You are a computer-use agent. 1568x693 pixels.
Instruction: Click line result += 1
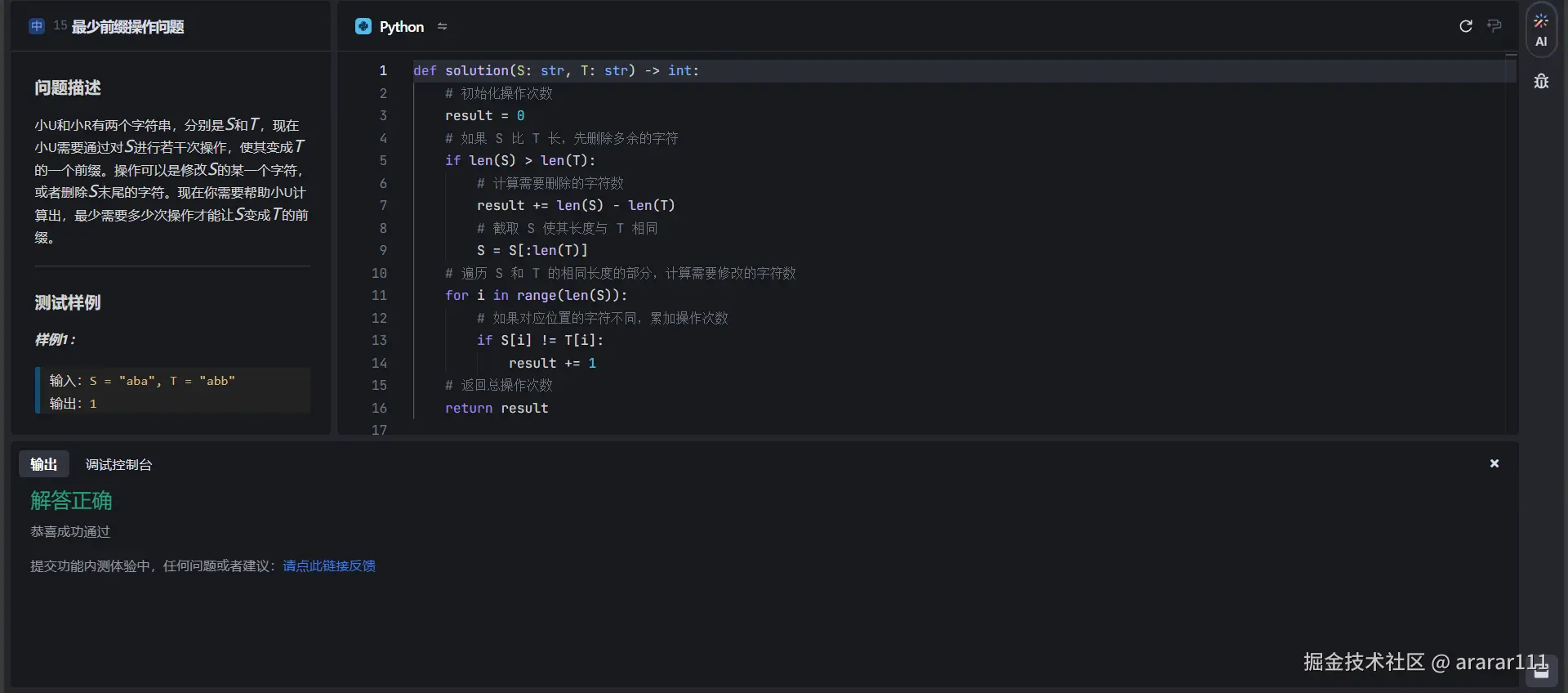[552, 363]
